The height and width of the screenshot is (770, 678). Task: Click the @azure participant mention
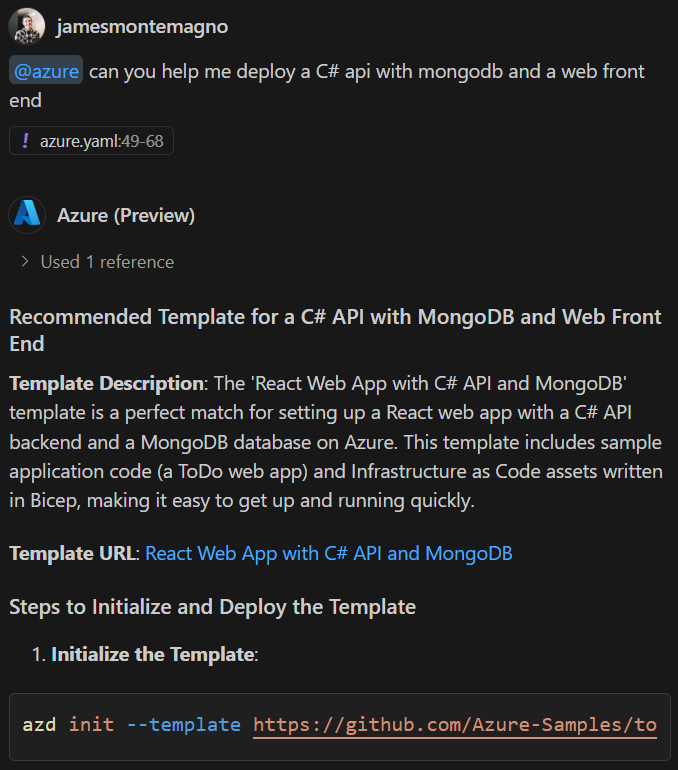46,71
